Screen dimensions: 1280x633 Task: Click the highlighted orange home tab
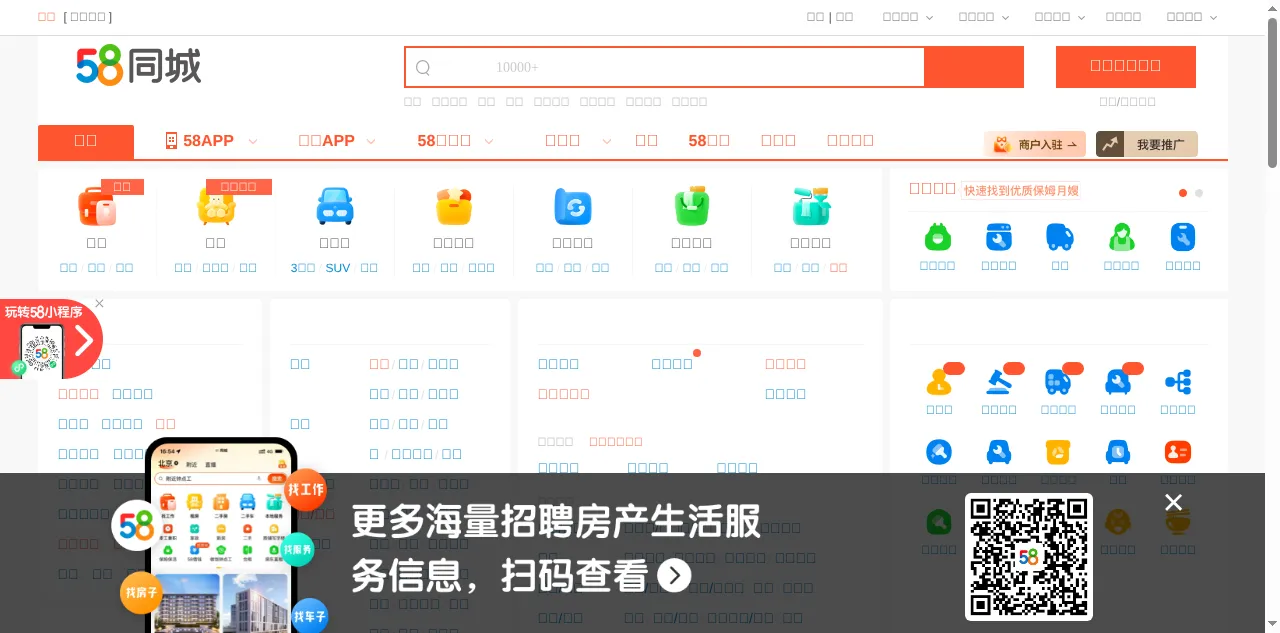coord(86,142)
